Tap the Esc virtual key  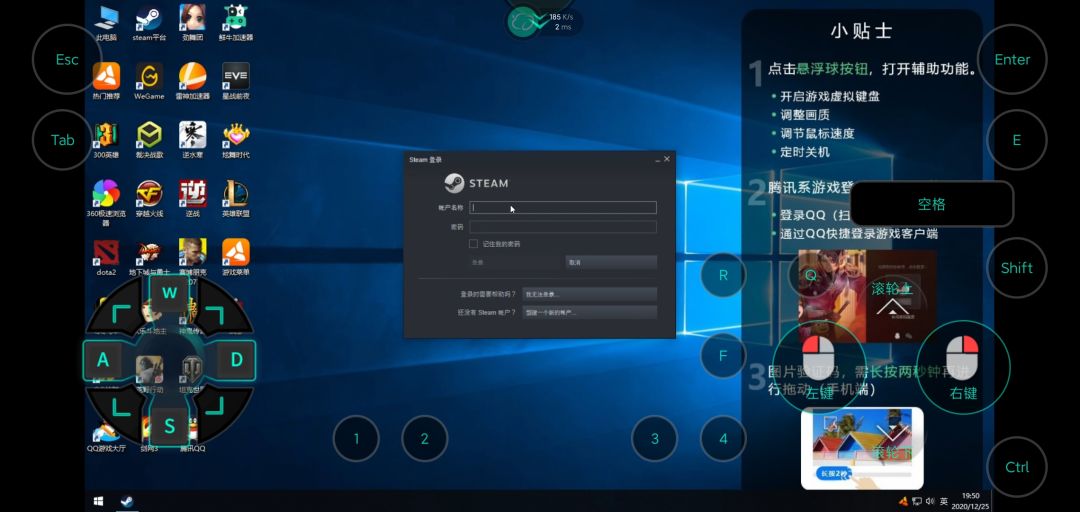[x=67, y=60]
